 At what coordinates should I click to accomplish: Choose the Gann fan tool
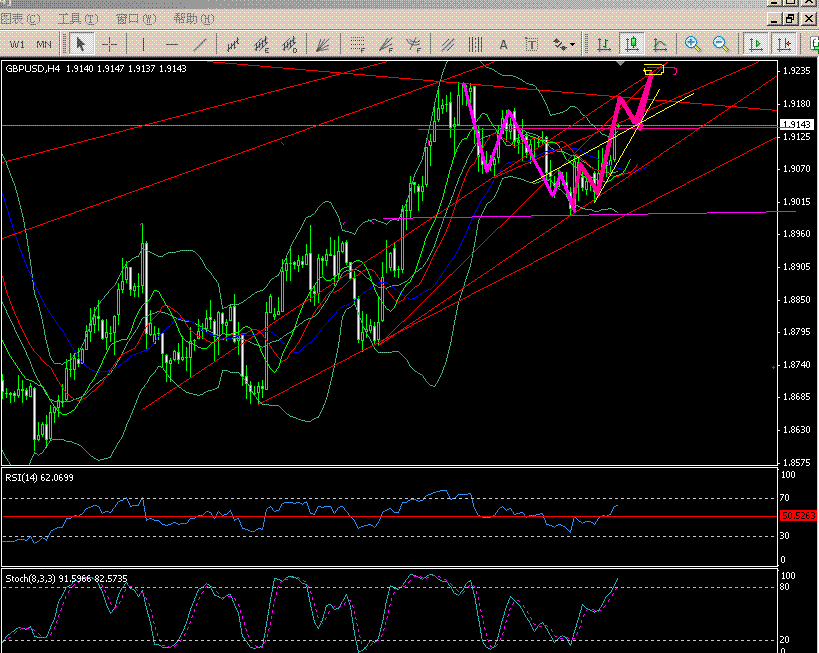click(x=322, y=44)
